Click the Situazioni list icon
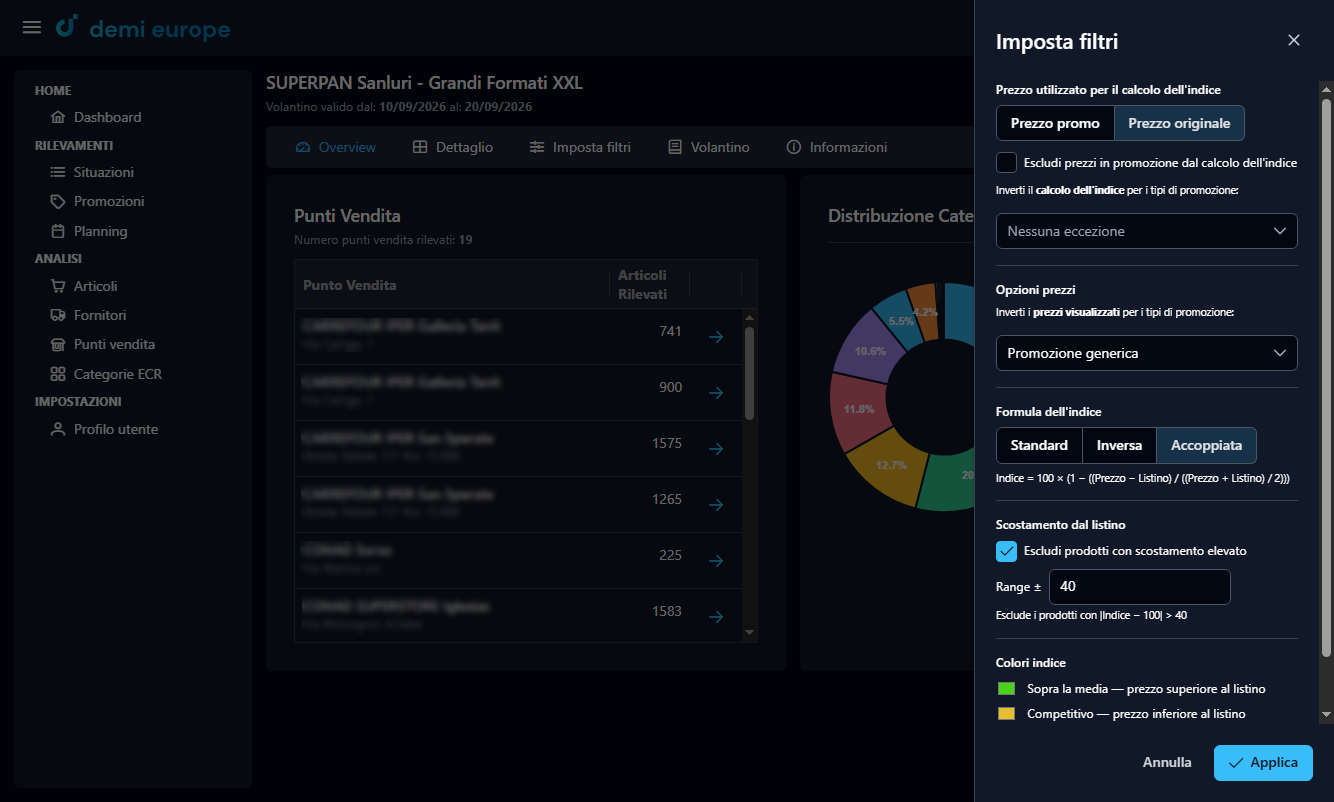Image resolution: width=1334 pixels, height=802 pixels. pyautogui.click(x=58, y=172)
